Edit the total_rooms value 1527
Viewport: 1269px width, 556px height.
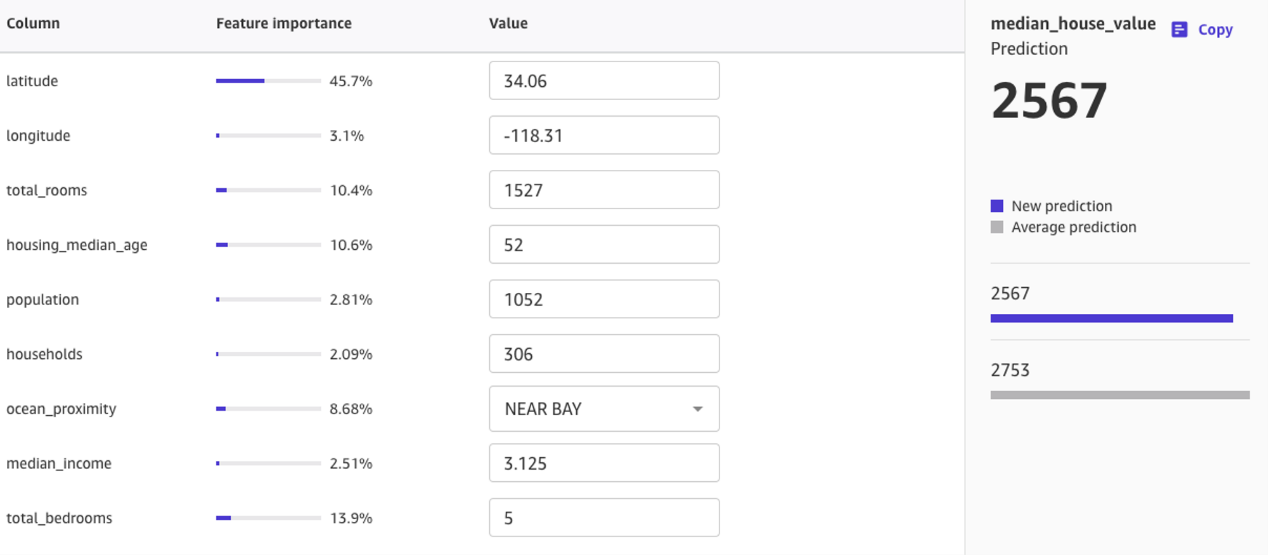point(604,190)
